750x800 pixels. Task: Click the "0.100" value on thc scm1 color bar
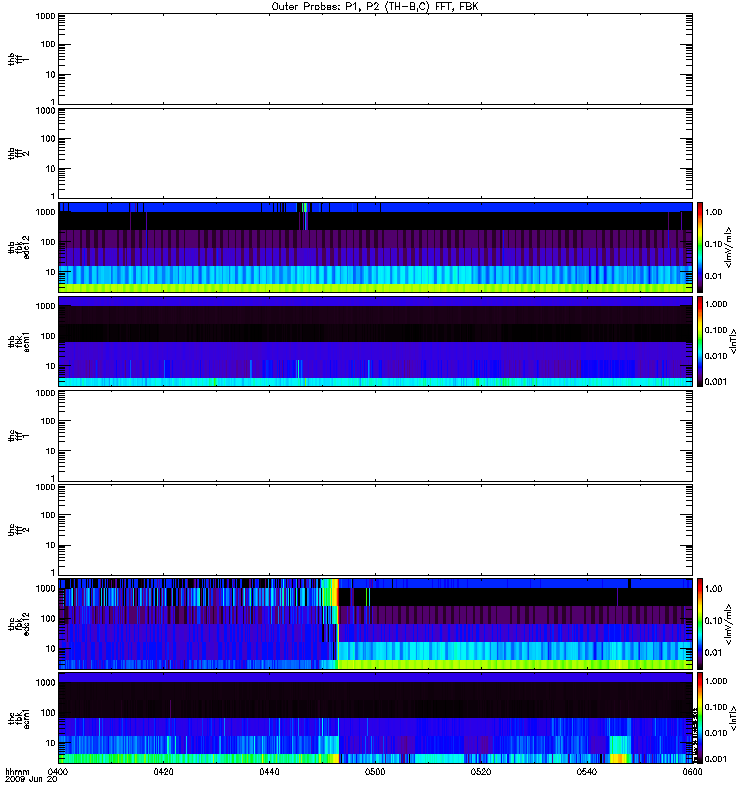(716, 707)
